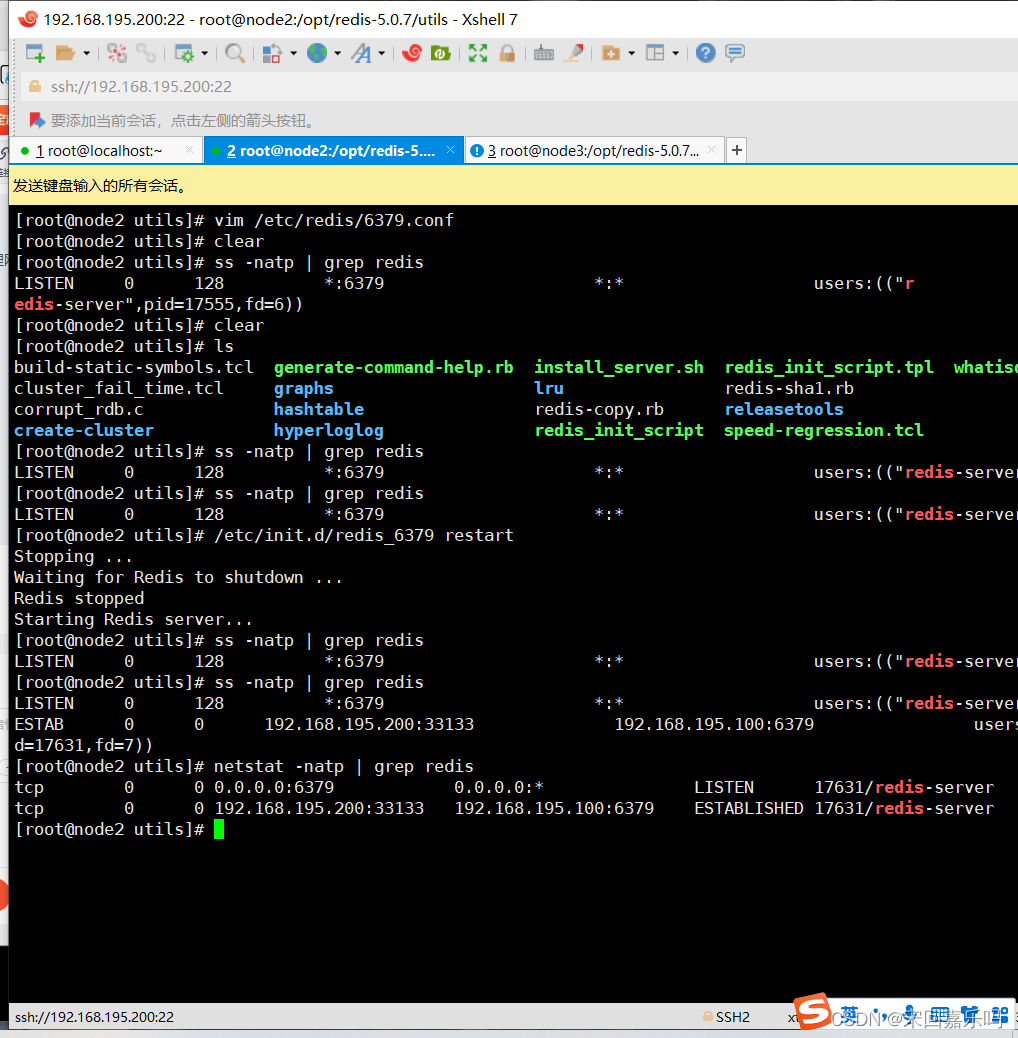This screenshot has height=1038, width=1018.
Task: Click 'netstat -natp | grep redis' command
Action: [x=344, y=766]
